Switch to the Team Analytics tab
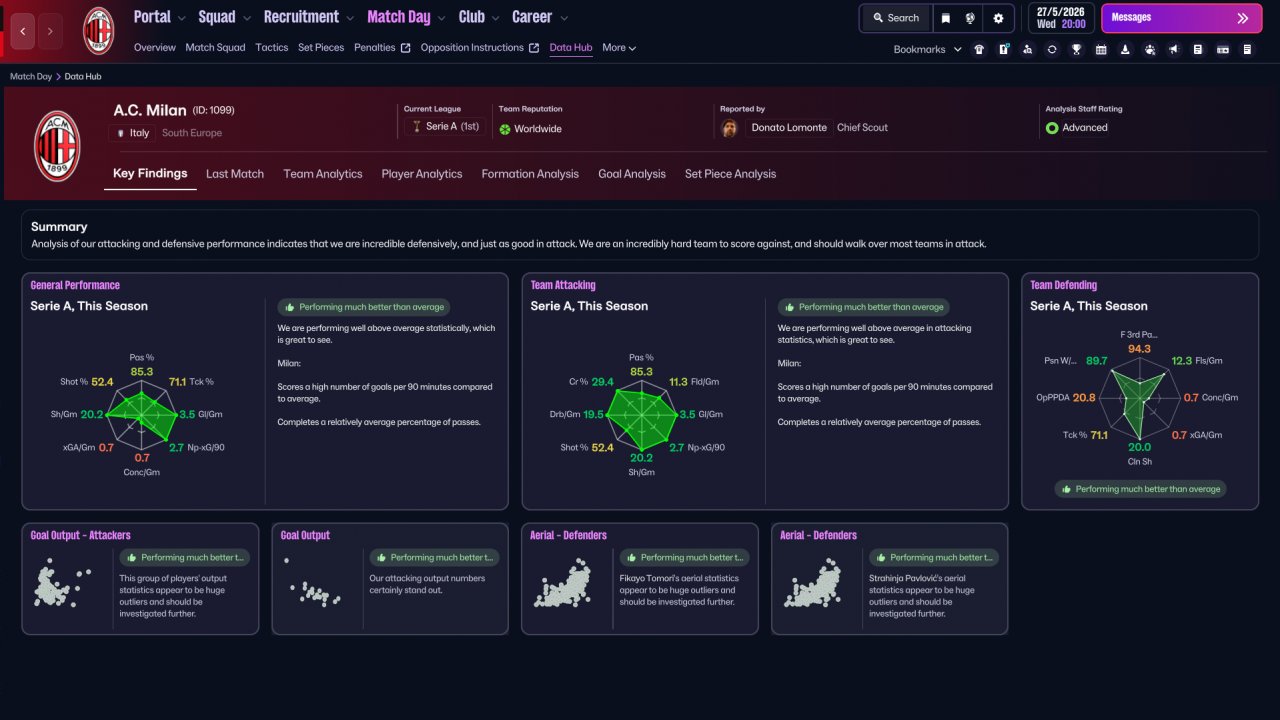Image resolution: width=1280 pixels, height=720 pixels. pos(323,174)
